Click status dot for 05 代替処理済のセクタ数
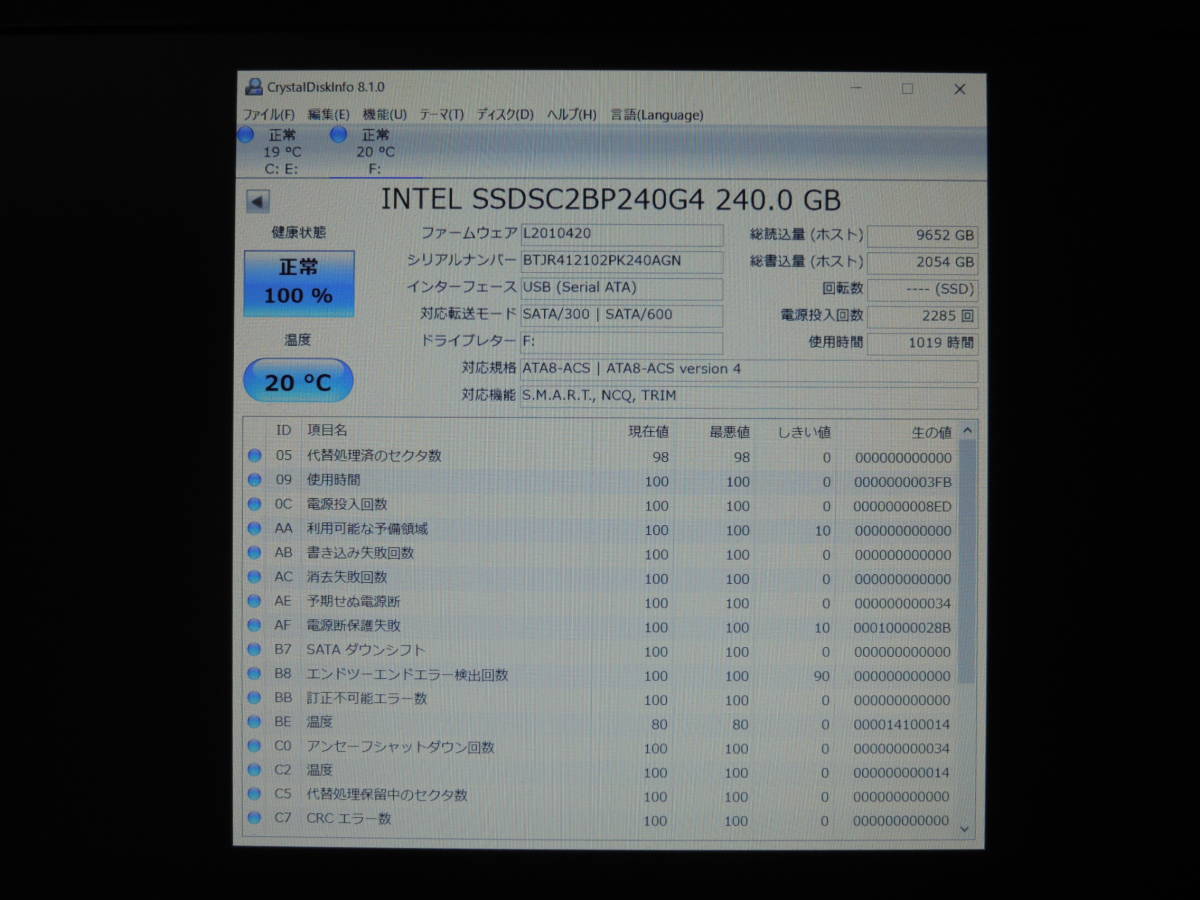1200x900 pixels. click(254, 457)
